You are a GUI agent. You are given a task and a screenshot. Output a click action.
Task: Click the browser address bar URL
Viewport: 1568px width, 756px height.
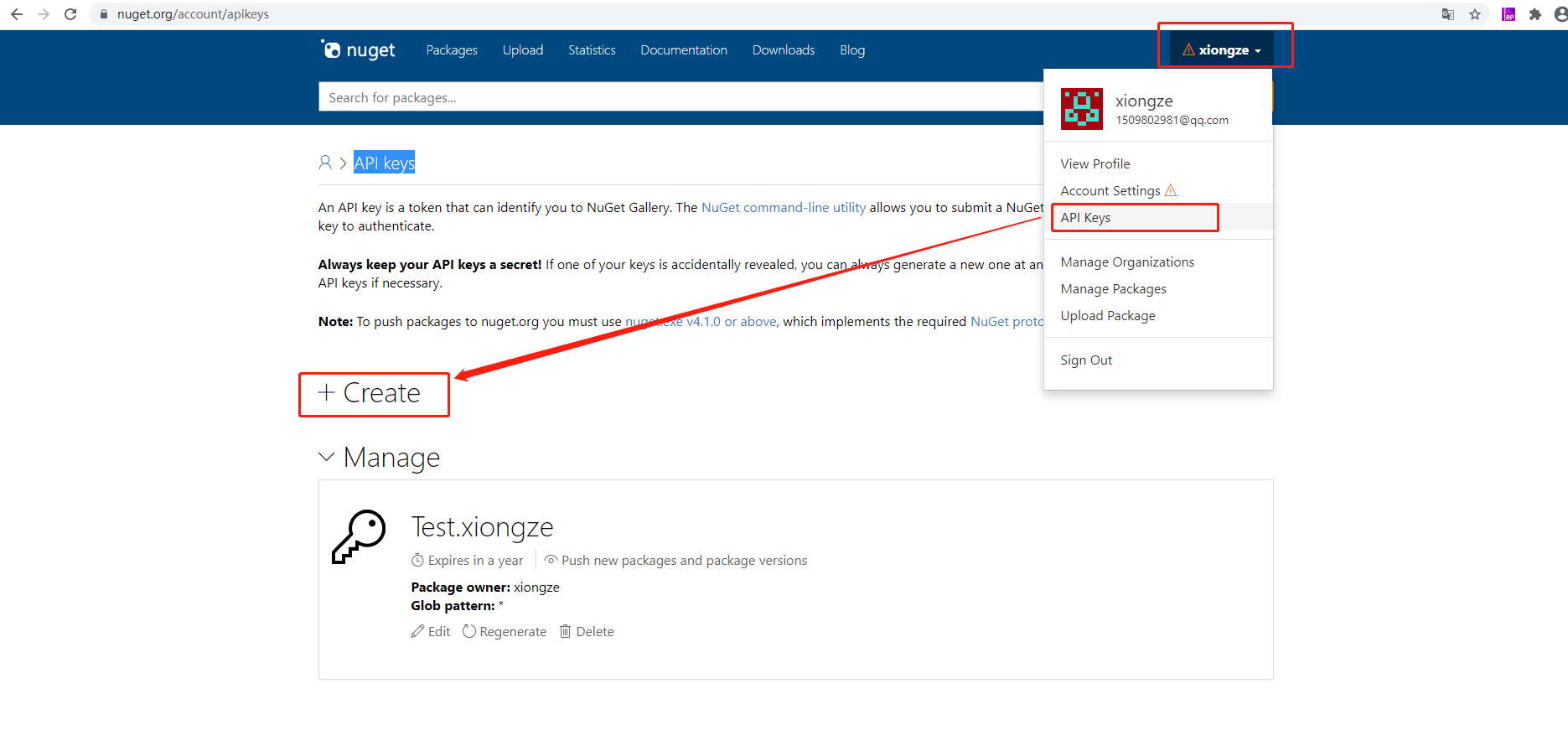(193, 14)
